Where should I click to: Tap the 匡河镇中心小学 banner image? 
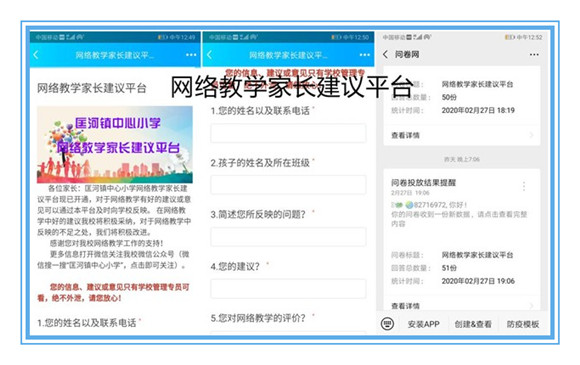(x=115, y=145)
